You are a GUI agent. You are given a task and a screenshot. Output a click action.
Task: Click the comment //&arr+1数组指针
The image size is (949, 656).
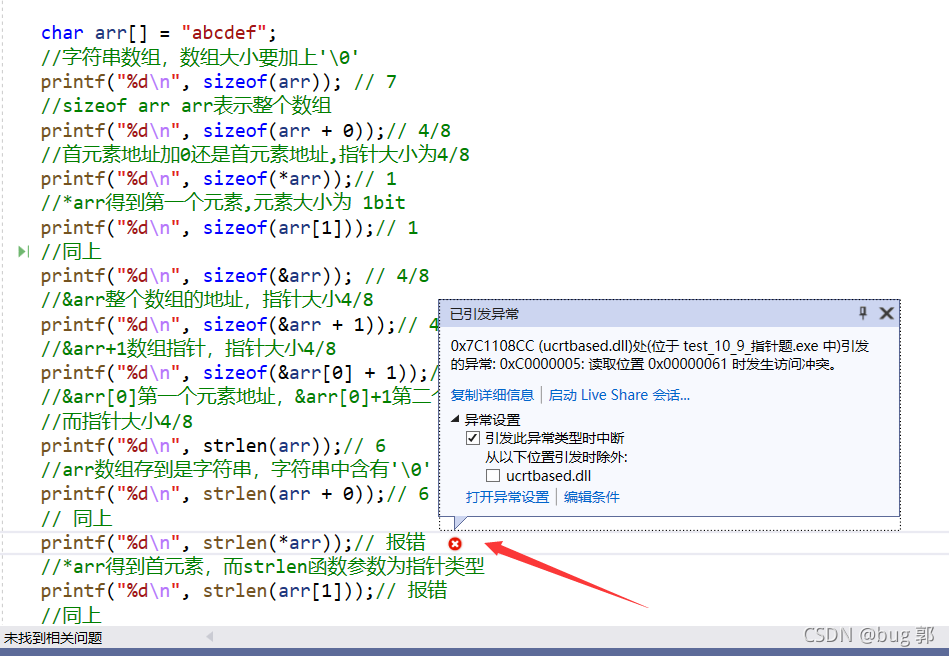coord(188,349)
